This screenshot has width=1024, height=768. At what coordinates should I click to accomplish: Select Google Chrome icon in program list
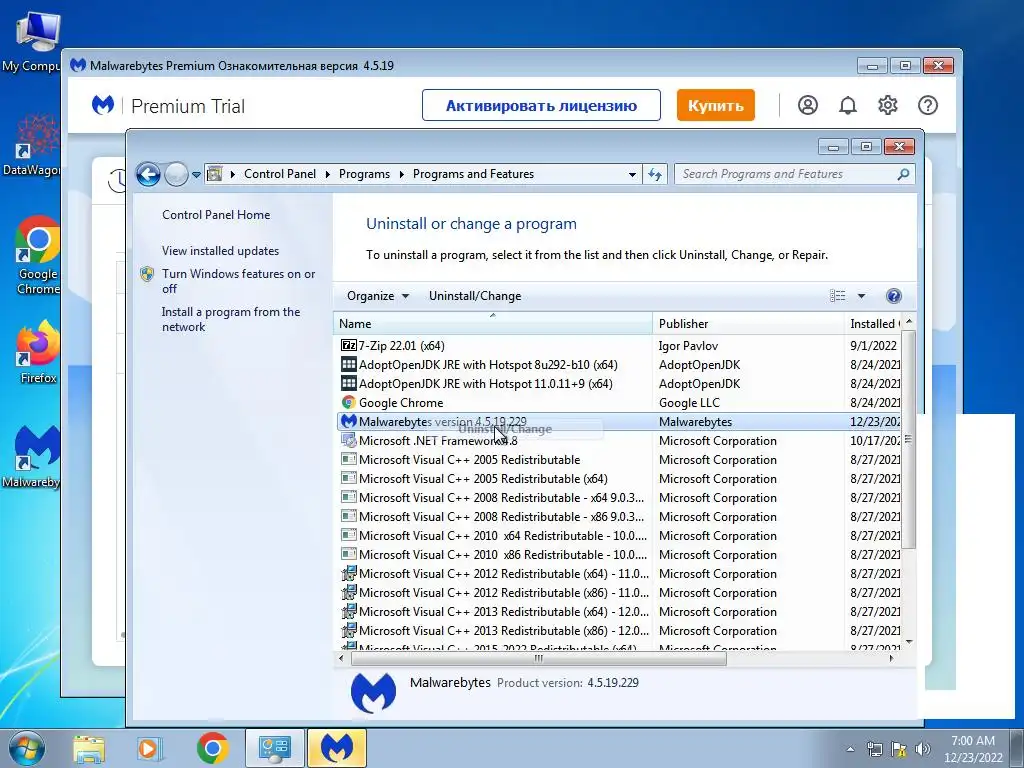point(349,402)
